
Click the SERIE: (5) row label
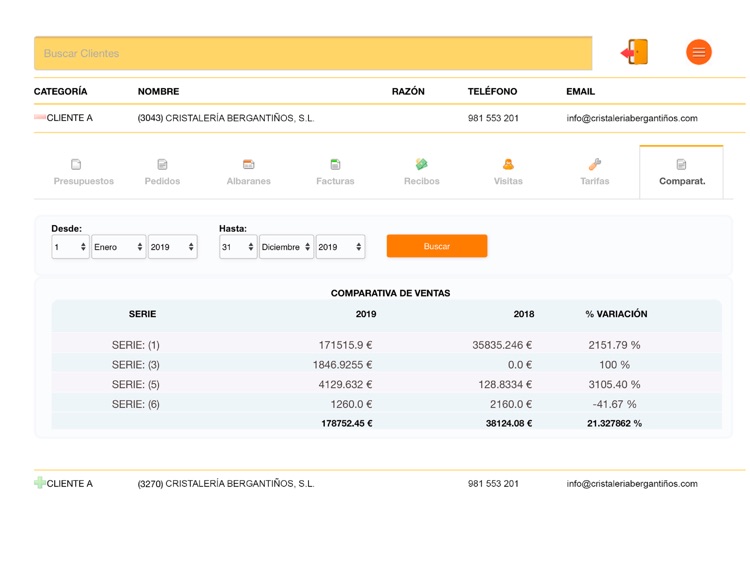[136, 384]
